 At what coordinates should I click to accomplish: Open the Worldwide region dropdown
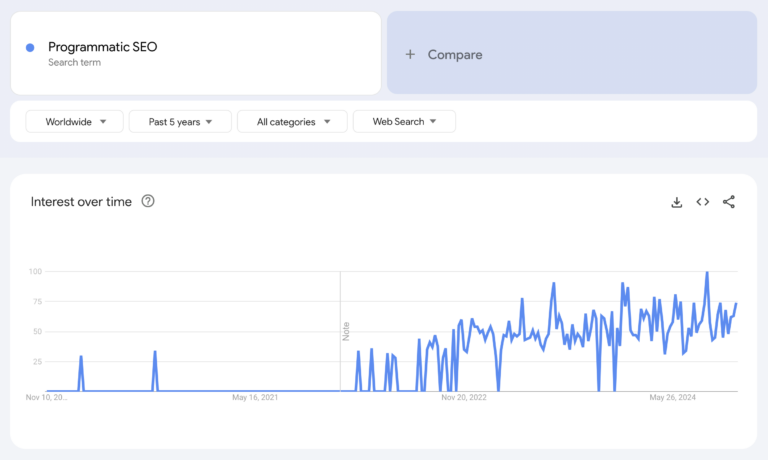pyautogui.click(x=76, y=122)
